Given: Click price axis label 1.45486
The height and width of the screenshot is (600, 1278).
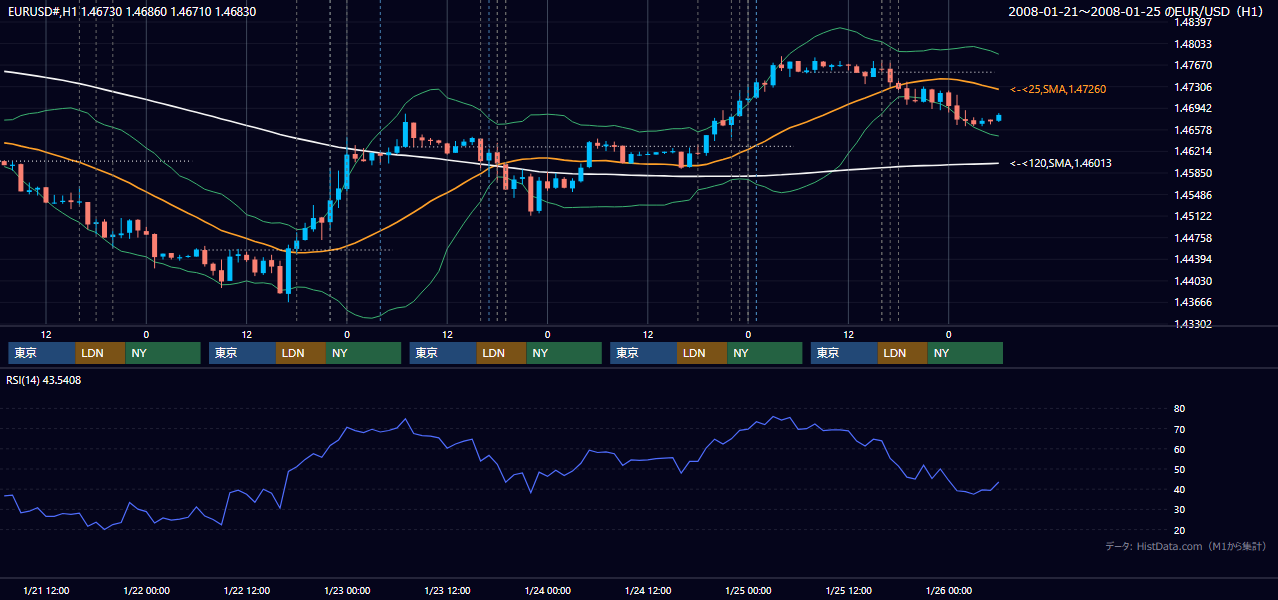Looking at the screenshot, I should pos(1193,195).
